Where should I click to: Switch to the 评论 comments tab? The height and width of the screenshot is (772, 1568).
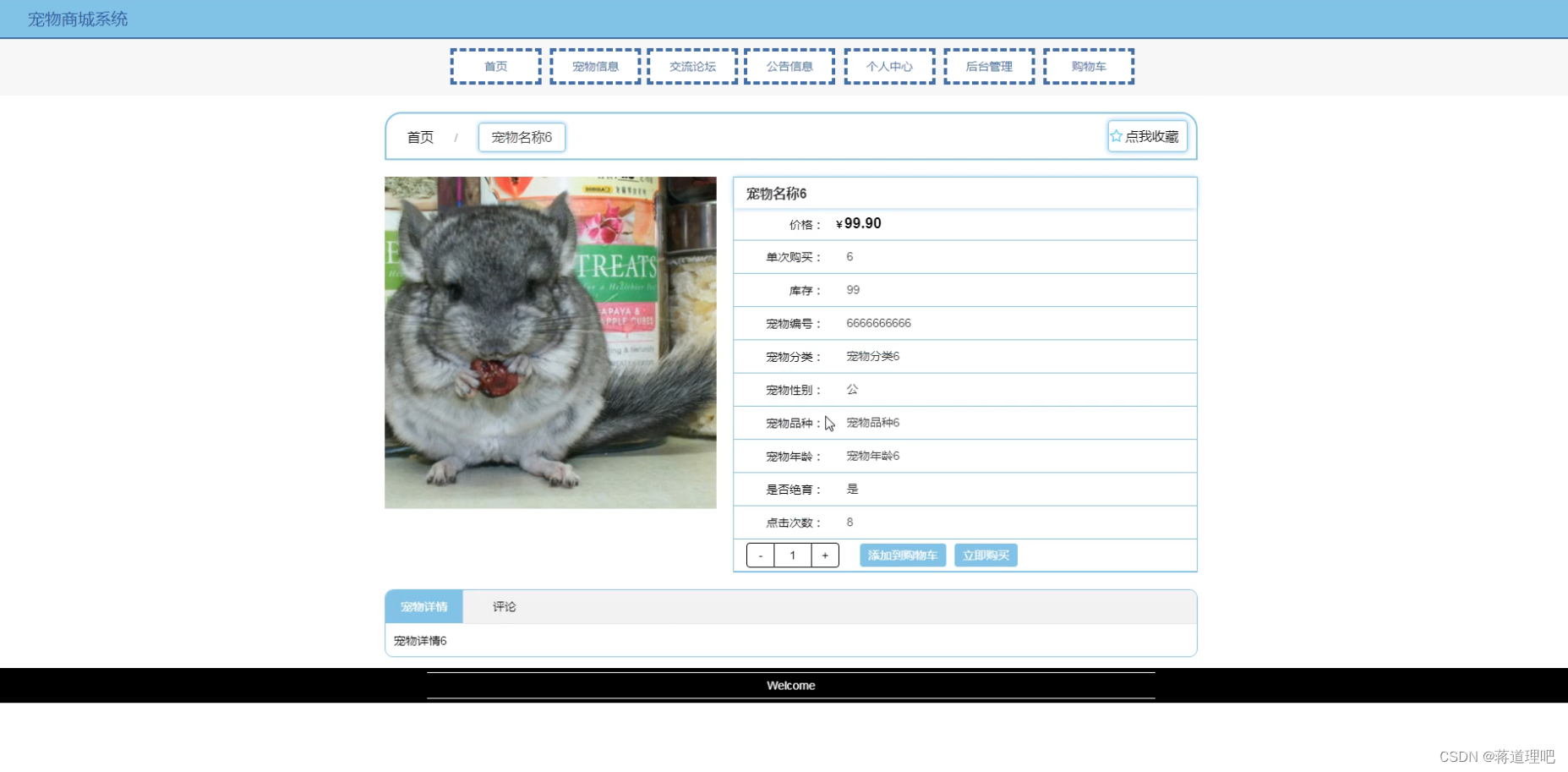[503, 606]
